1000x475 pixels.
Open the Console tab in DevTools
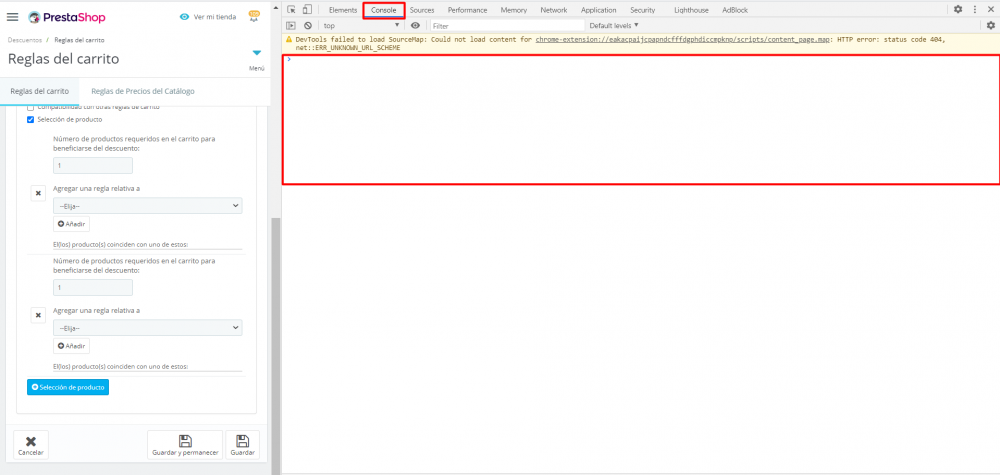coord(384,10)
